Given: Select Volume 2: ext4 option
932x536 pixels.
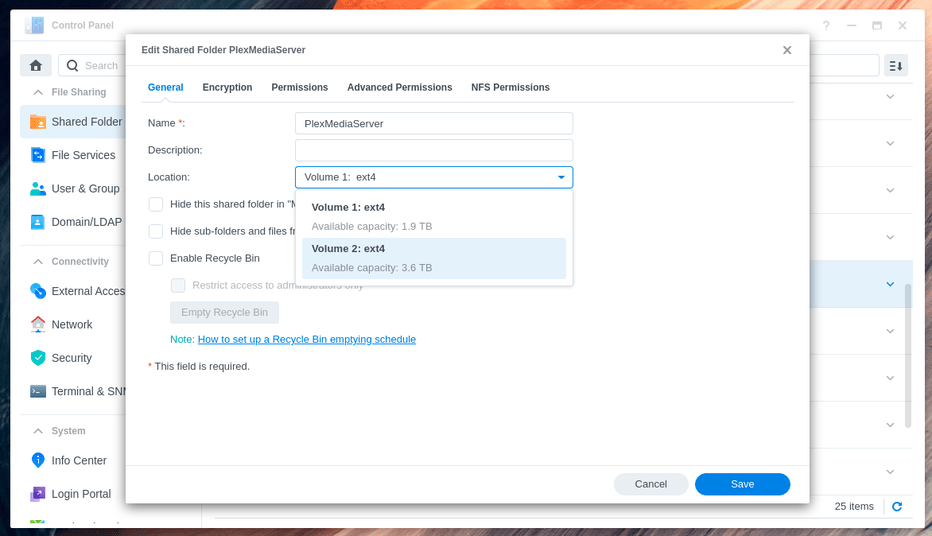Looking at the screenshot, I should point(434,258).
